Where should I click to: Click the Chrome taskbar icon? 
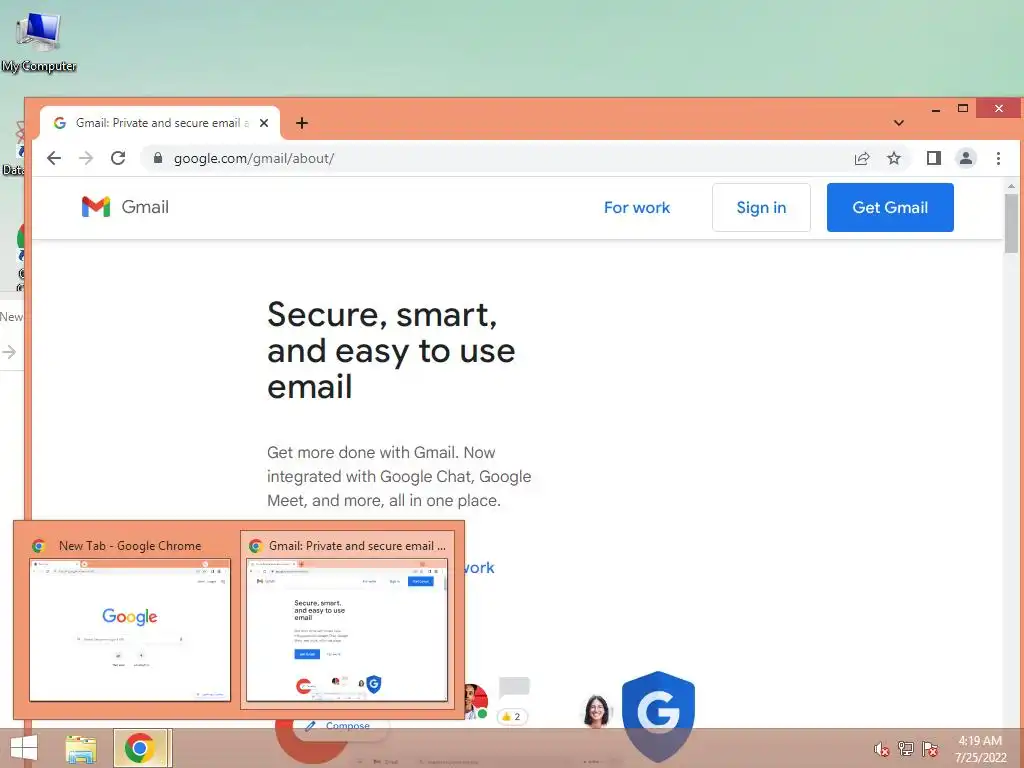[140, 748]
